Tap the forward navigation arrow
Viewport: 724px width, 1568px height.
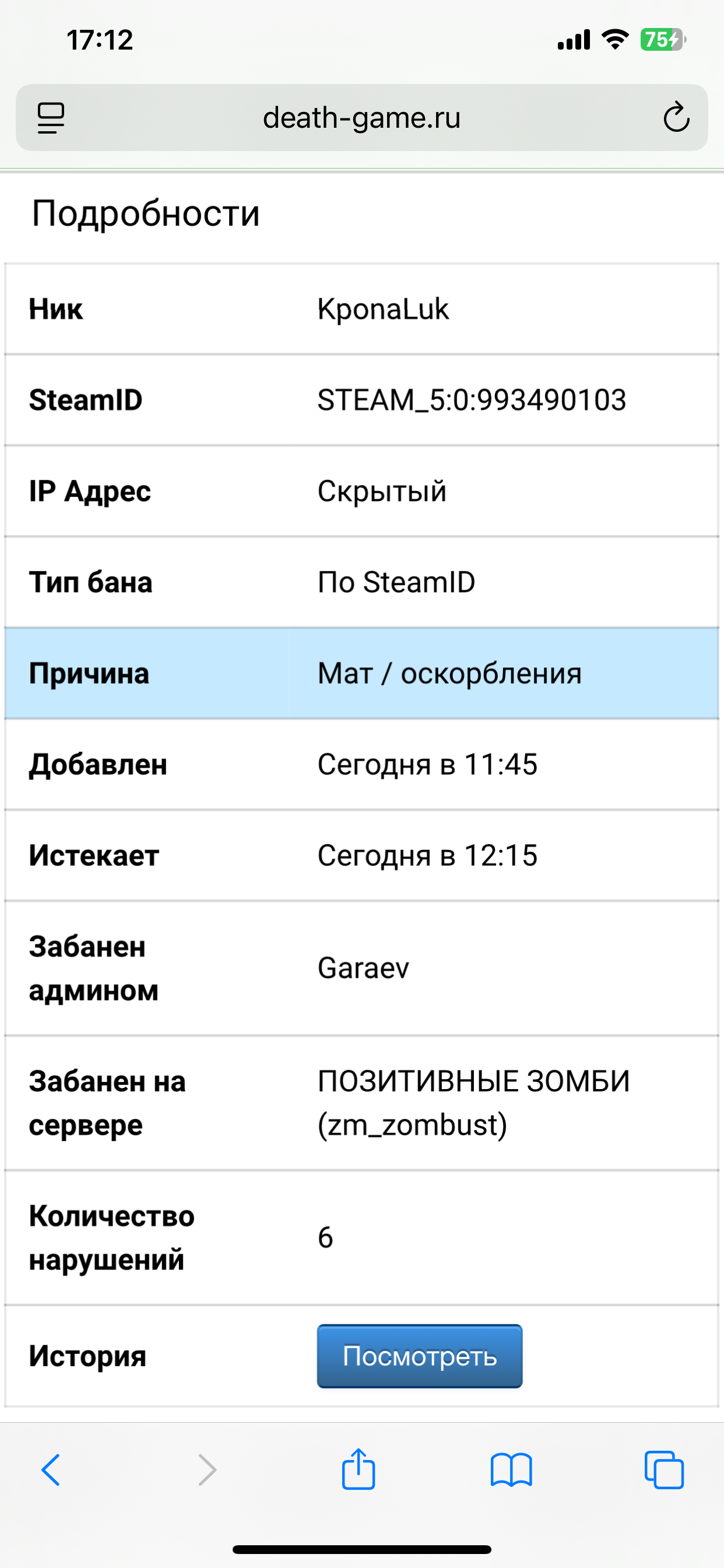[x=207, y=1470]
